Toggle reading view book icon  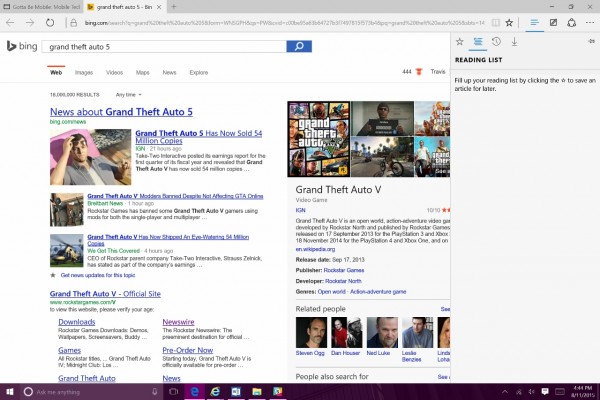(x=496, y=23)
